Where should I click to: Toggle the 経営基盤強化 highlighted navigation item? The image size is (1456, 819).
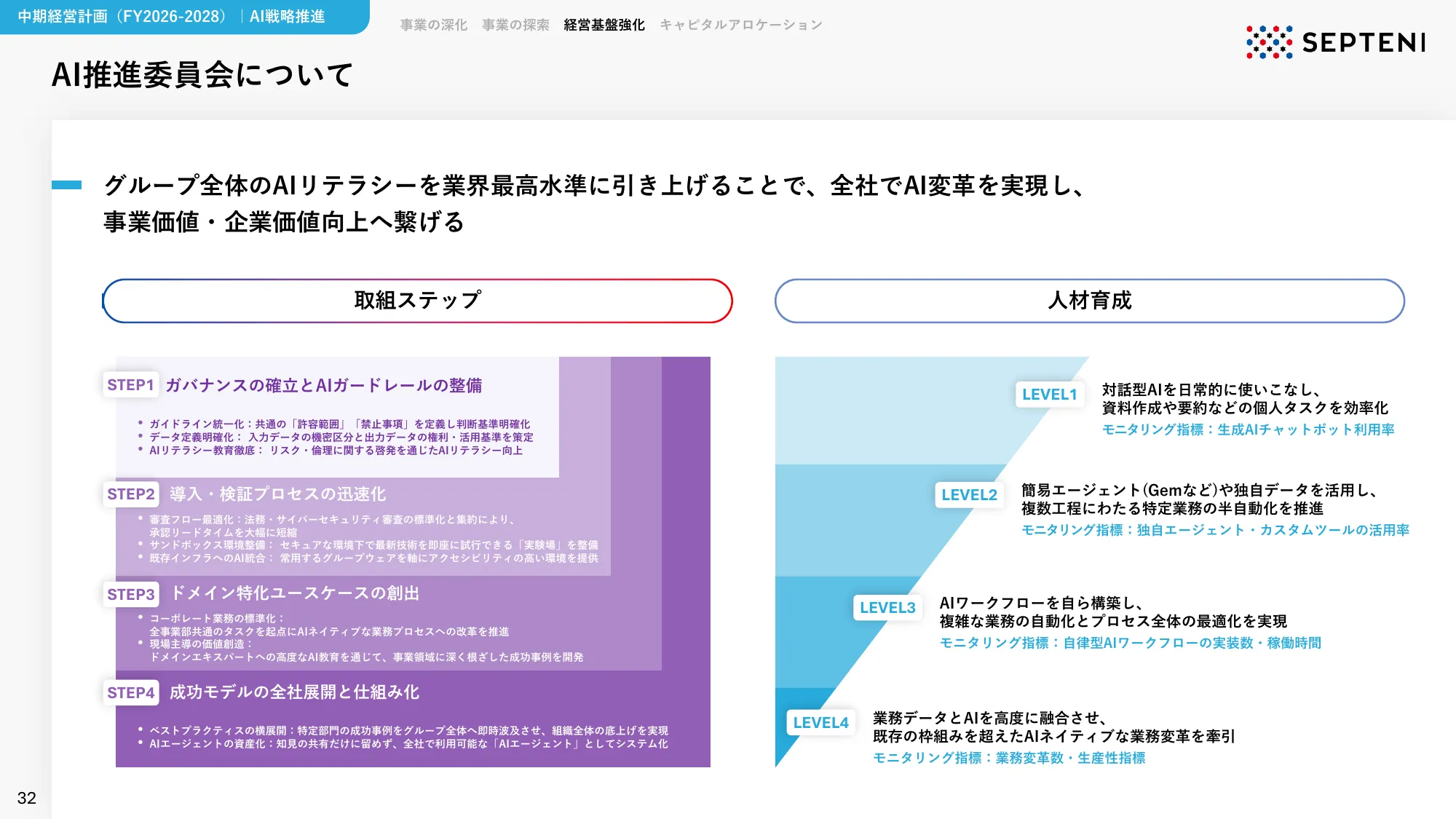(603, 24)
